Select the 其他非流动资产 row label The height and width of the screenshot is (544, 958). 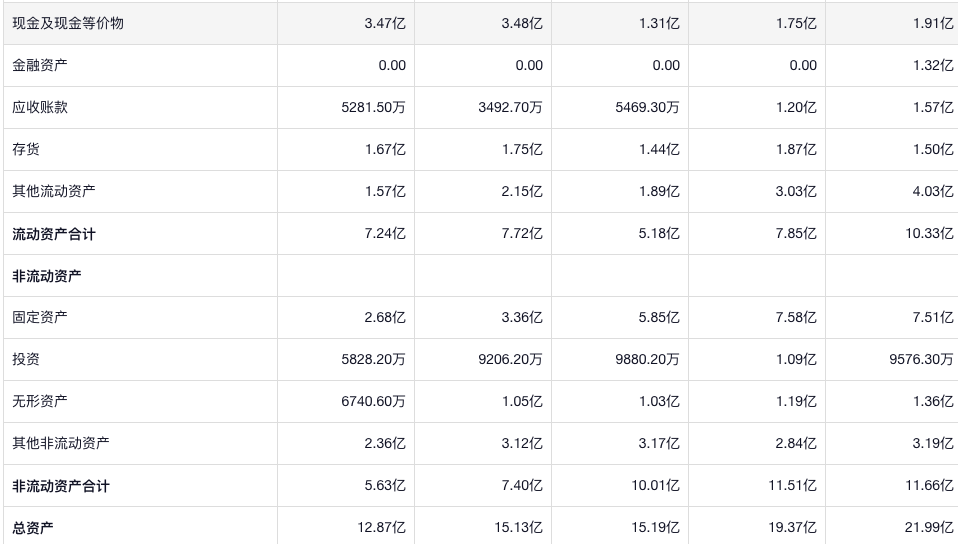[x=61, y=443]
